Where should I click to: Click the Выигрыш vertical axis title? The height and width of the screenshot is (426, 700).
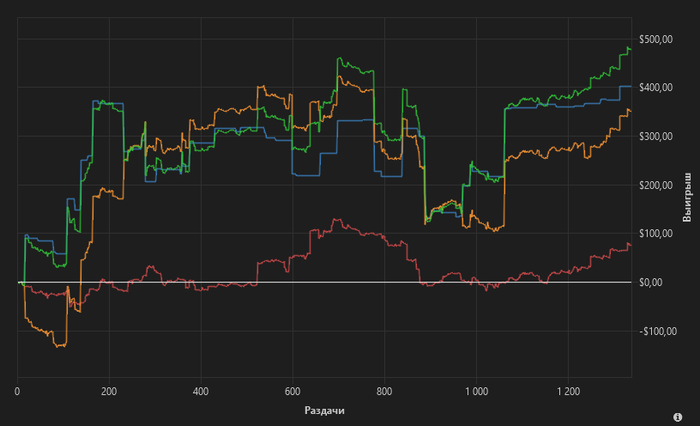pyautogui.click(x=687, y=197)
